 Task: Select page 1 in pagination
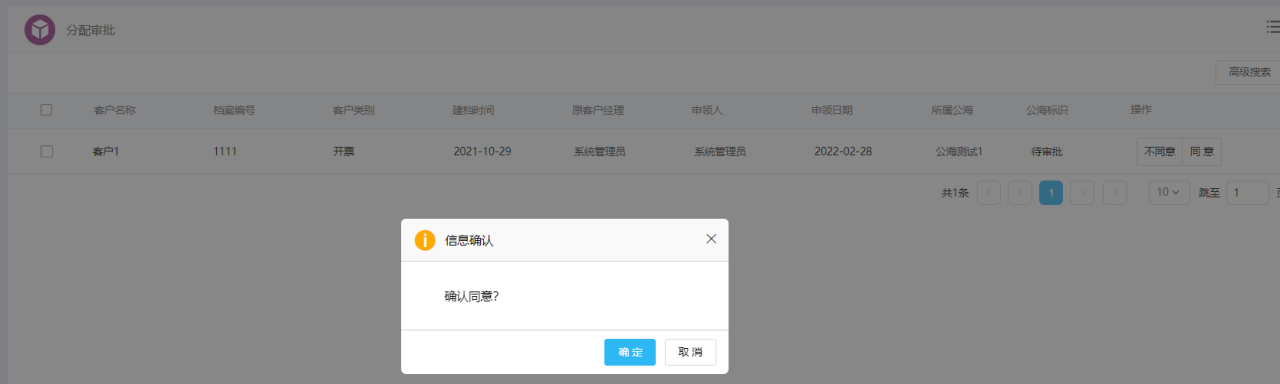[x=1051, y=193]
